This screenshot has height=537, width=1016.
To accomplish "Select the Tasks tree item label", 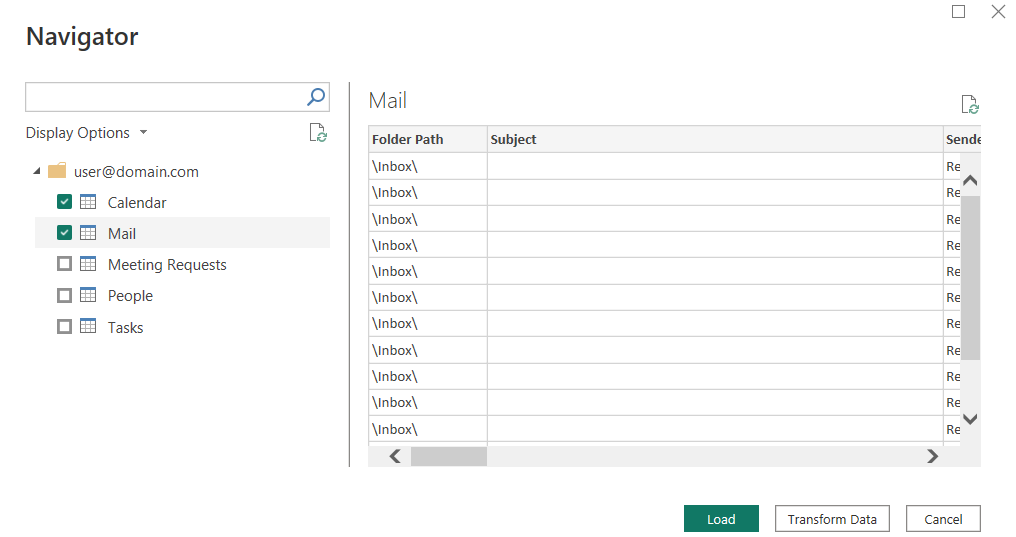I will click(x=125, y=328).
